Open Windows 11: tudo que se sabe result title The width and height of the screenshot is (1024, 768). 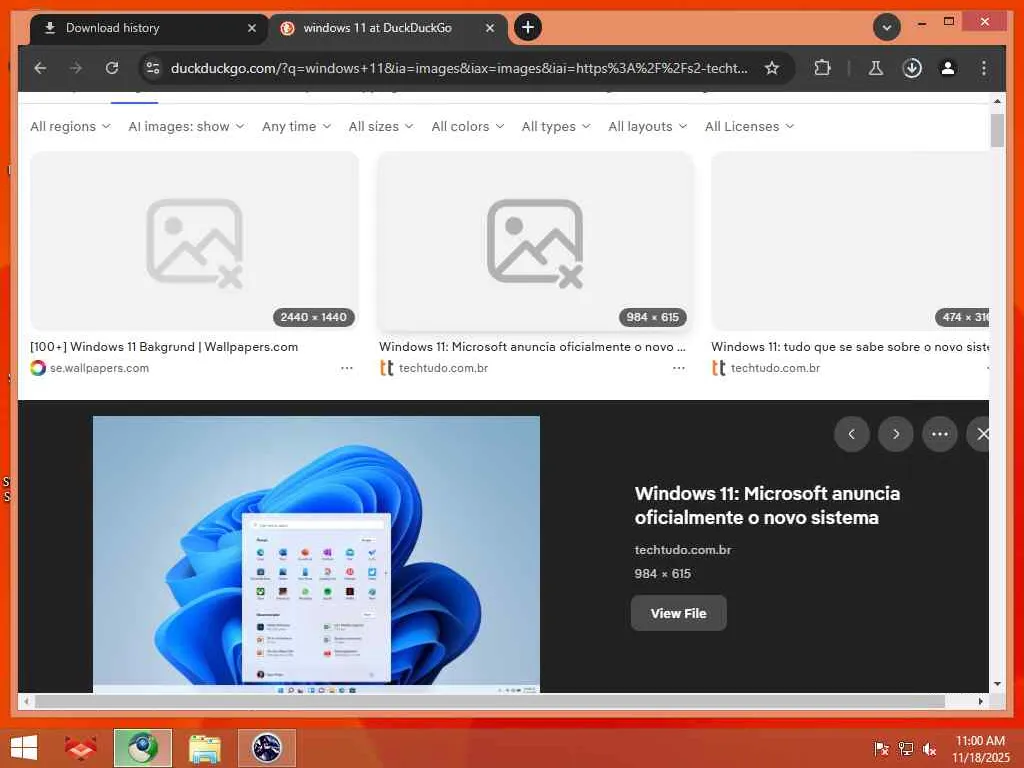(850, 347)
